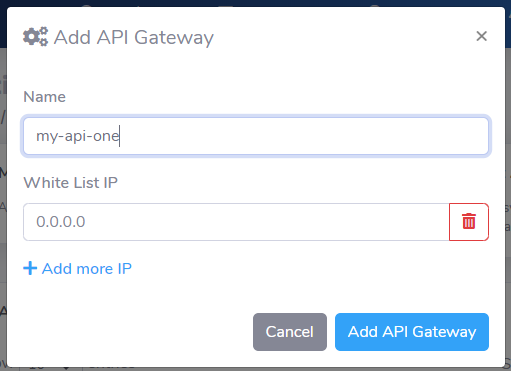This screenshot has width=511, height=371.
Task: Delete the 0.0.0.0 whitelist IP entry
Action: coord(469,222)
